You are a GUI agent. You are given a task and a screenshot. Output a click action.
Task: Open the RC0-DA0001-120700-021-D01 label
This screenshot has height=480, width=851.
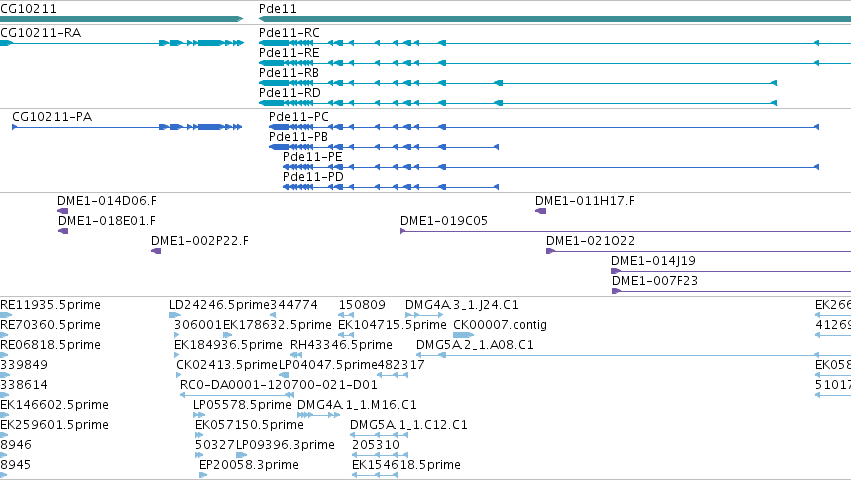(x=279, y=385)
